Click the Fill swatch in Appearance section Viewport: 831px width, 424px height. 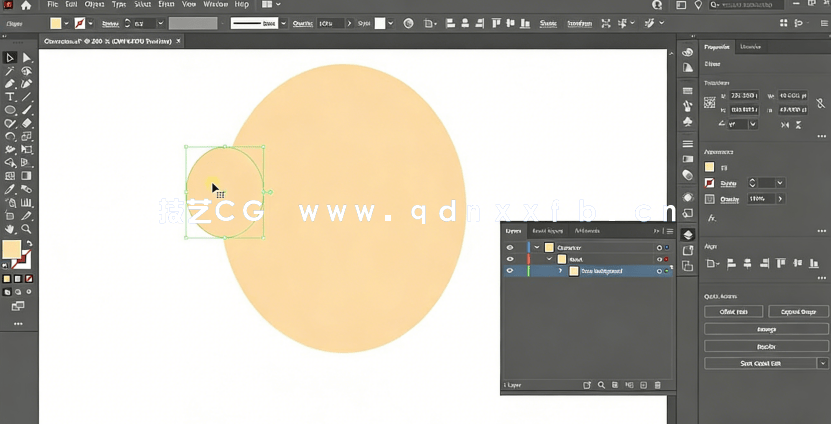(710, 168)
